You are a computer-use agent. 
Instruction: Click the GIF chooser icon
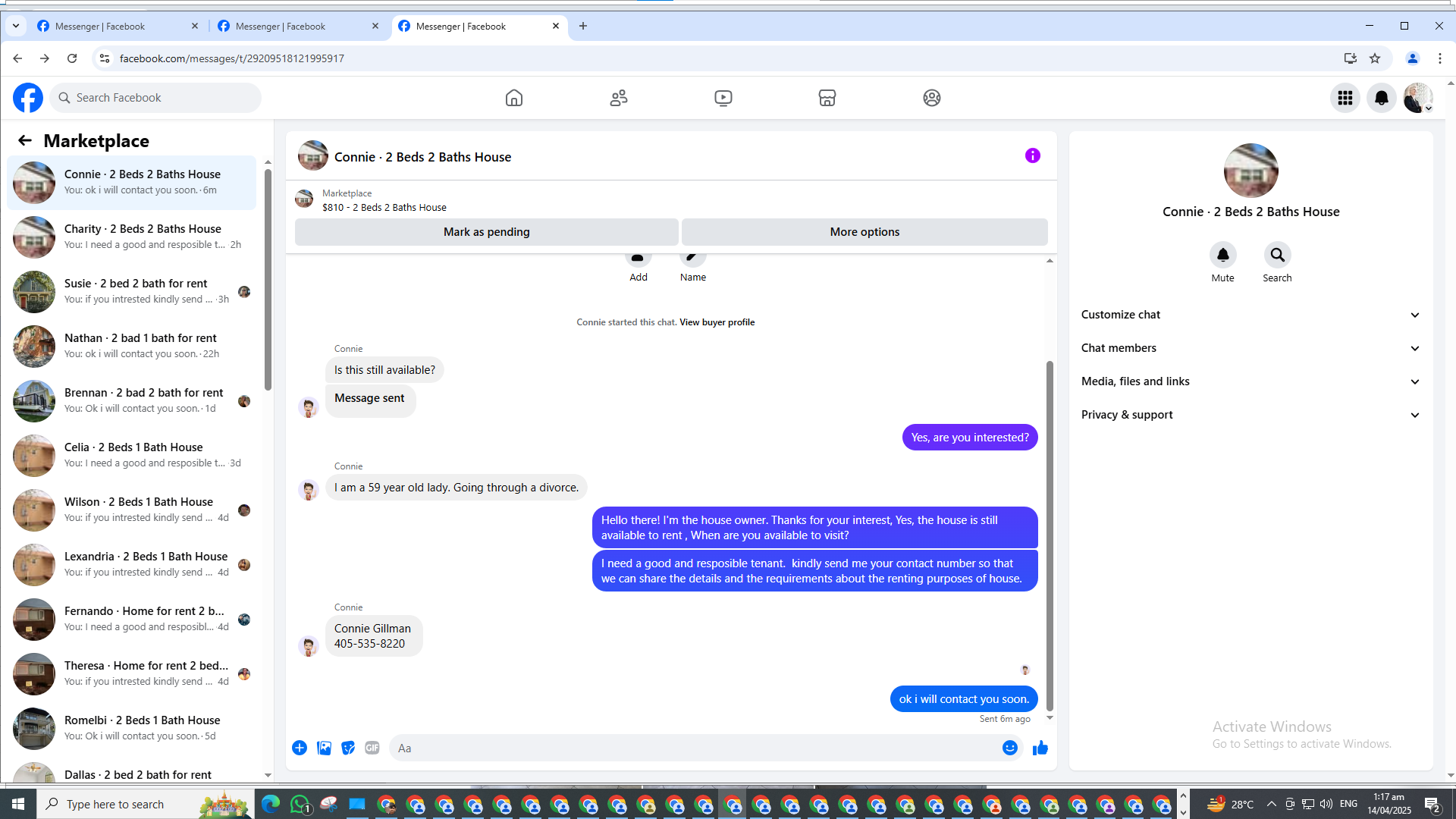click(x=372, y=748)
